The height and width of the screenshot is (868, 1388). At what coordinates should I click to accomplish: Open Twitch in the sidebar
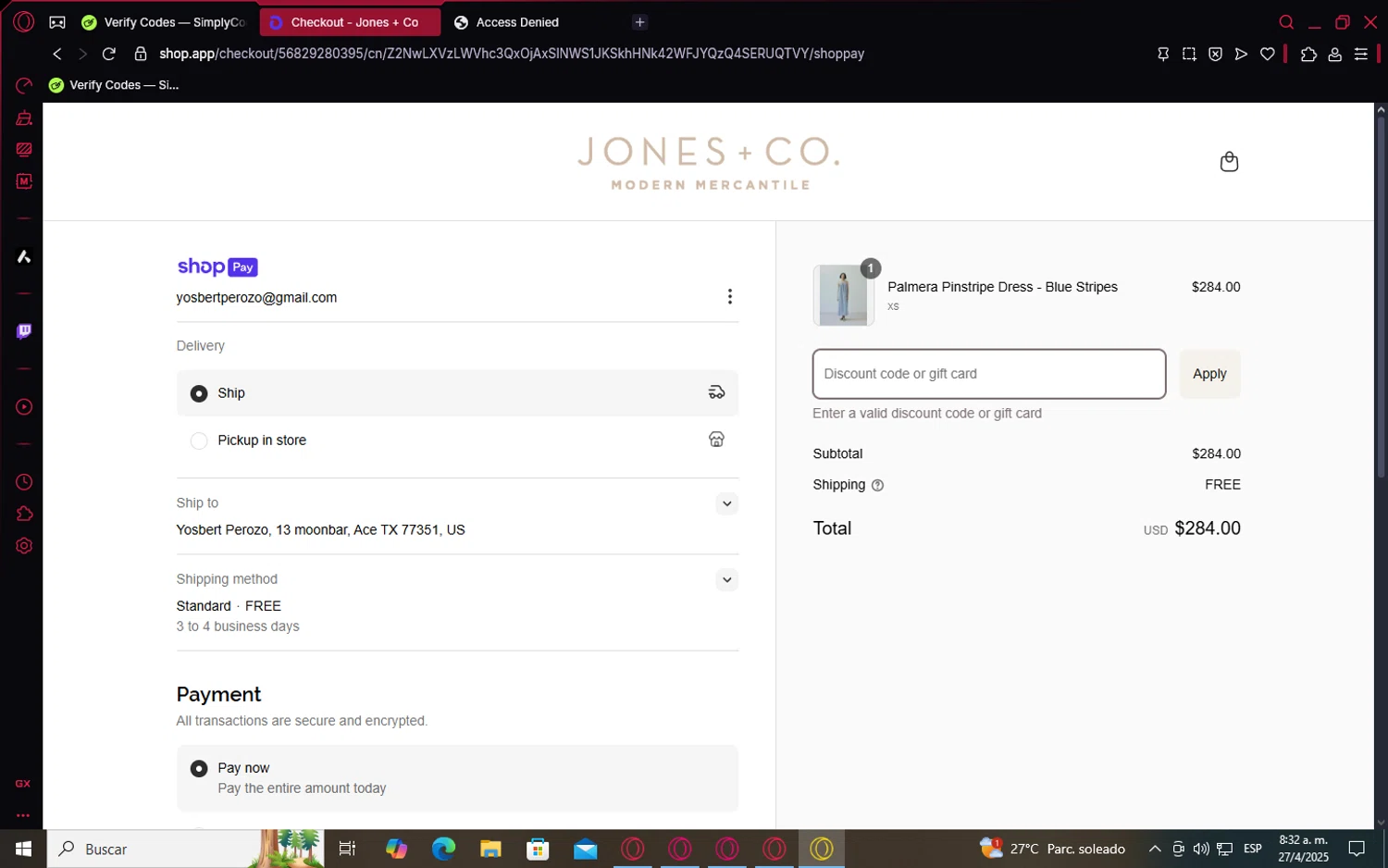click(24, 331)
